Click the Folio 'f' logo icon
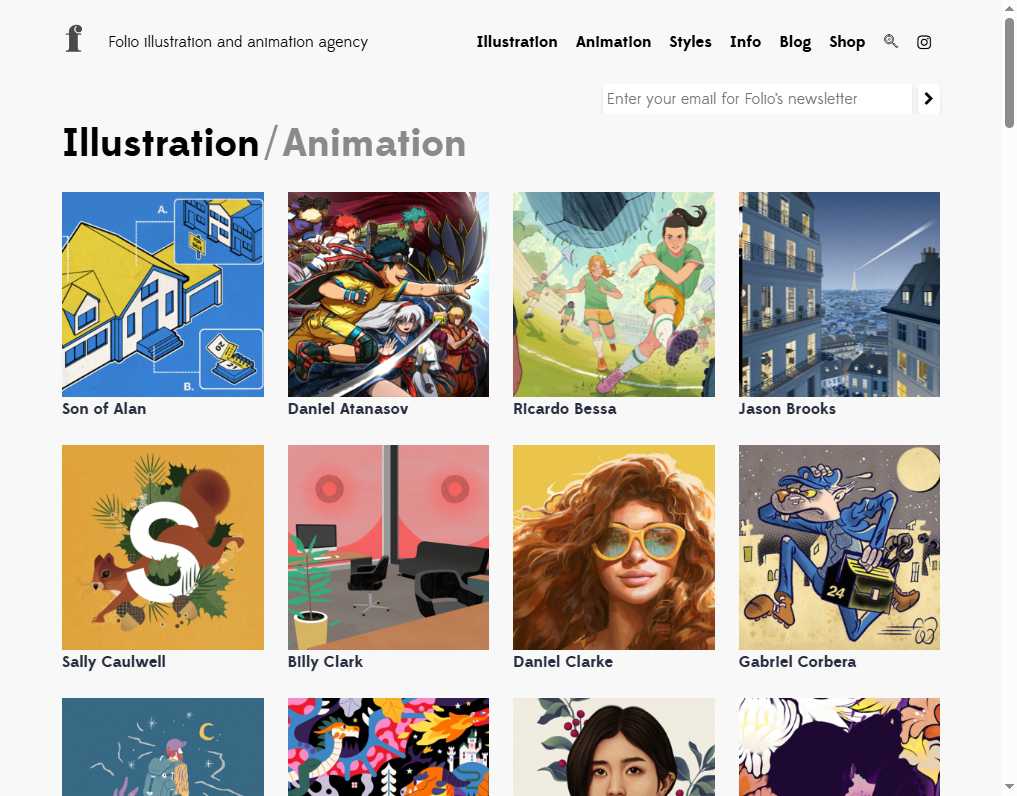This screenshot has width=1017, height=796. pos(73,40)
